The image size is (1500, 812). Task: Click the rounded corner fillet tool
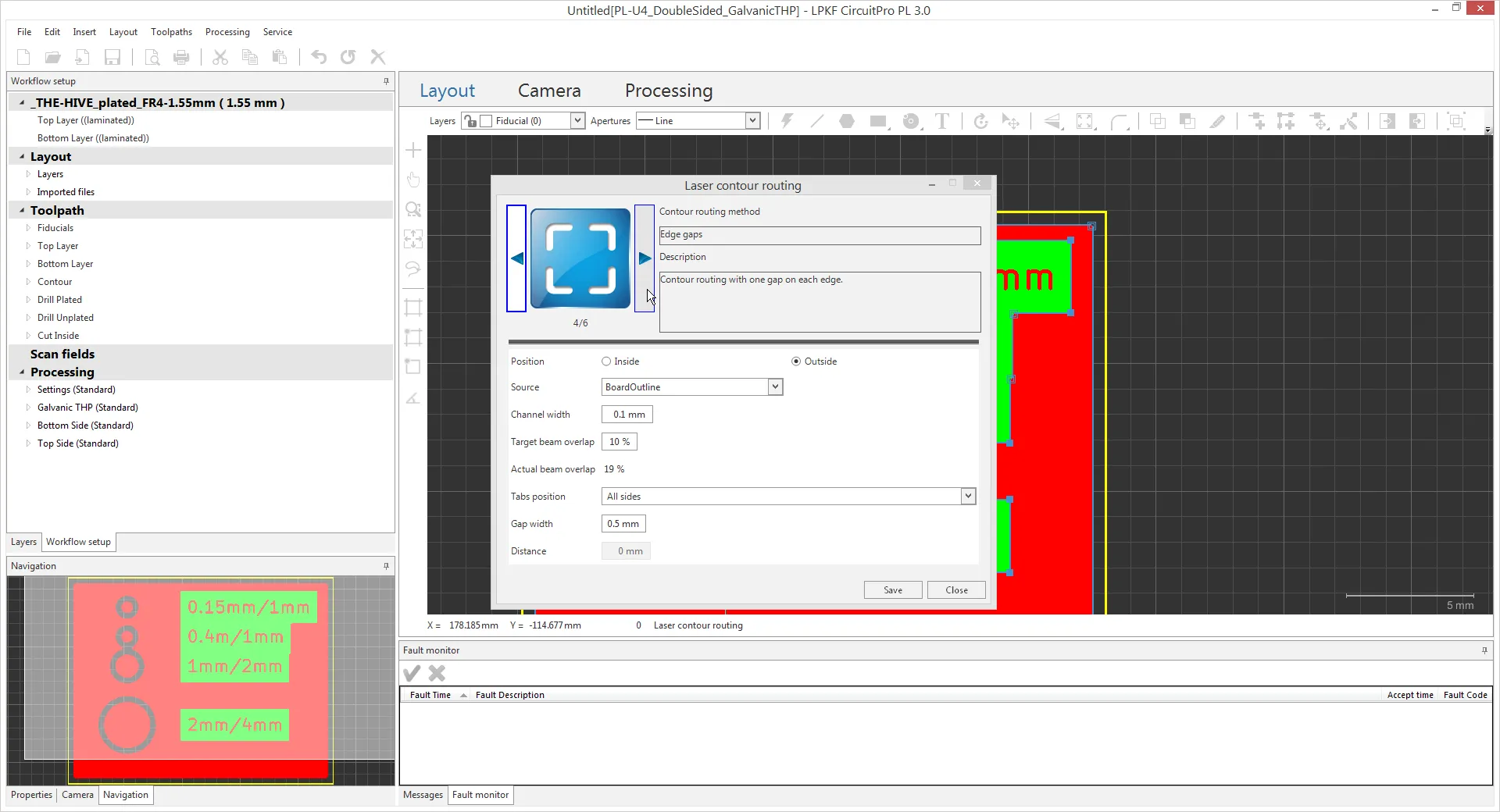(x=1120, y=121)
